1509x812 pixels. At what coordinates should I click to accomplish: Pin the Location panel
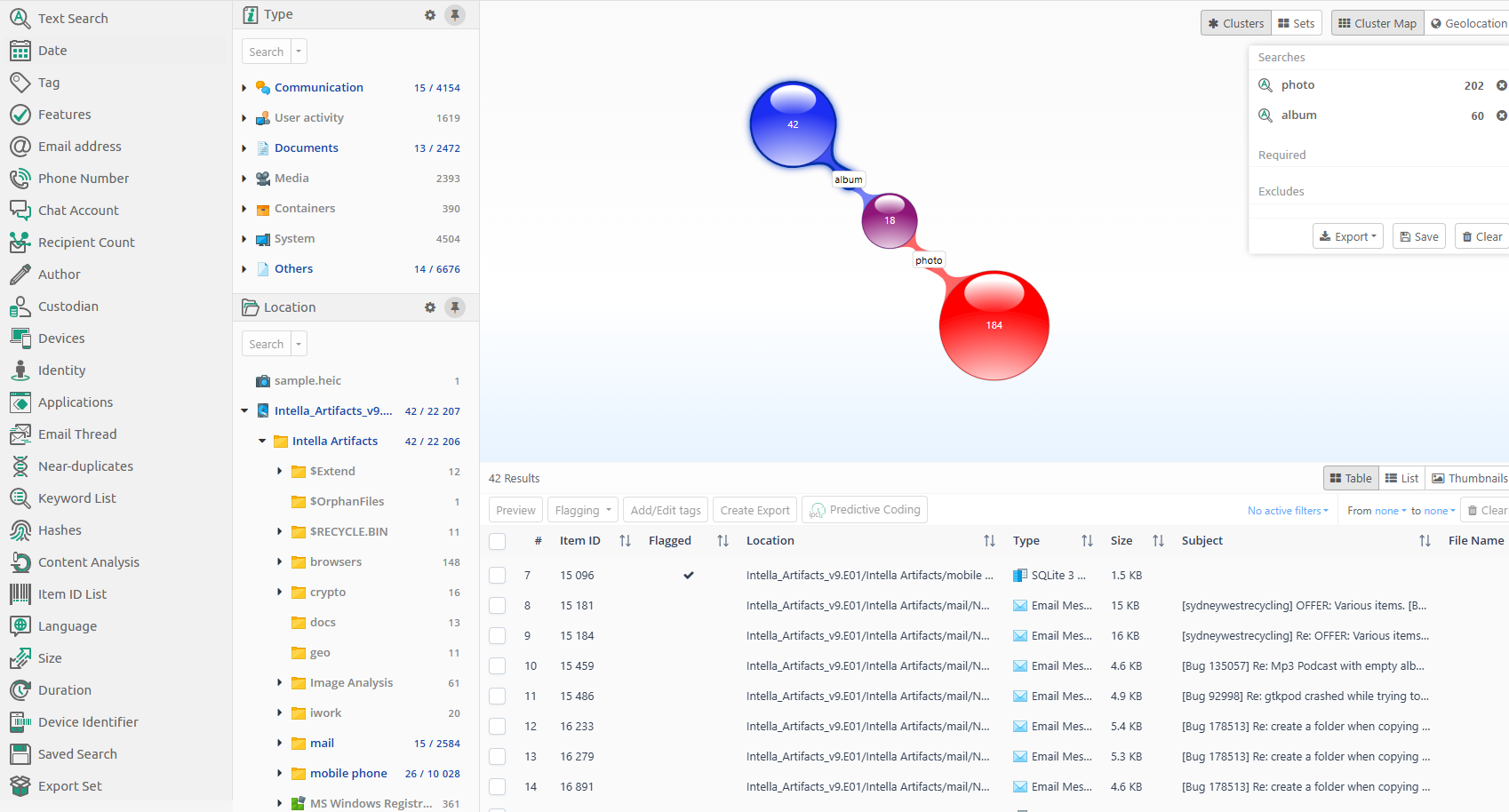tap(455, 307)
